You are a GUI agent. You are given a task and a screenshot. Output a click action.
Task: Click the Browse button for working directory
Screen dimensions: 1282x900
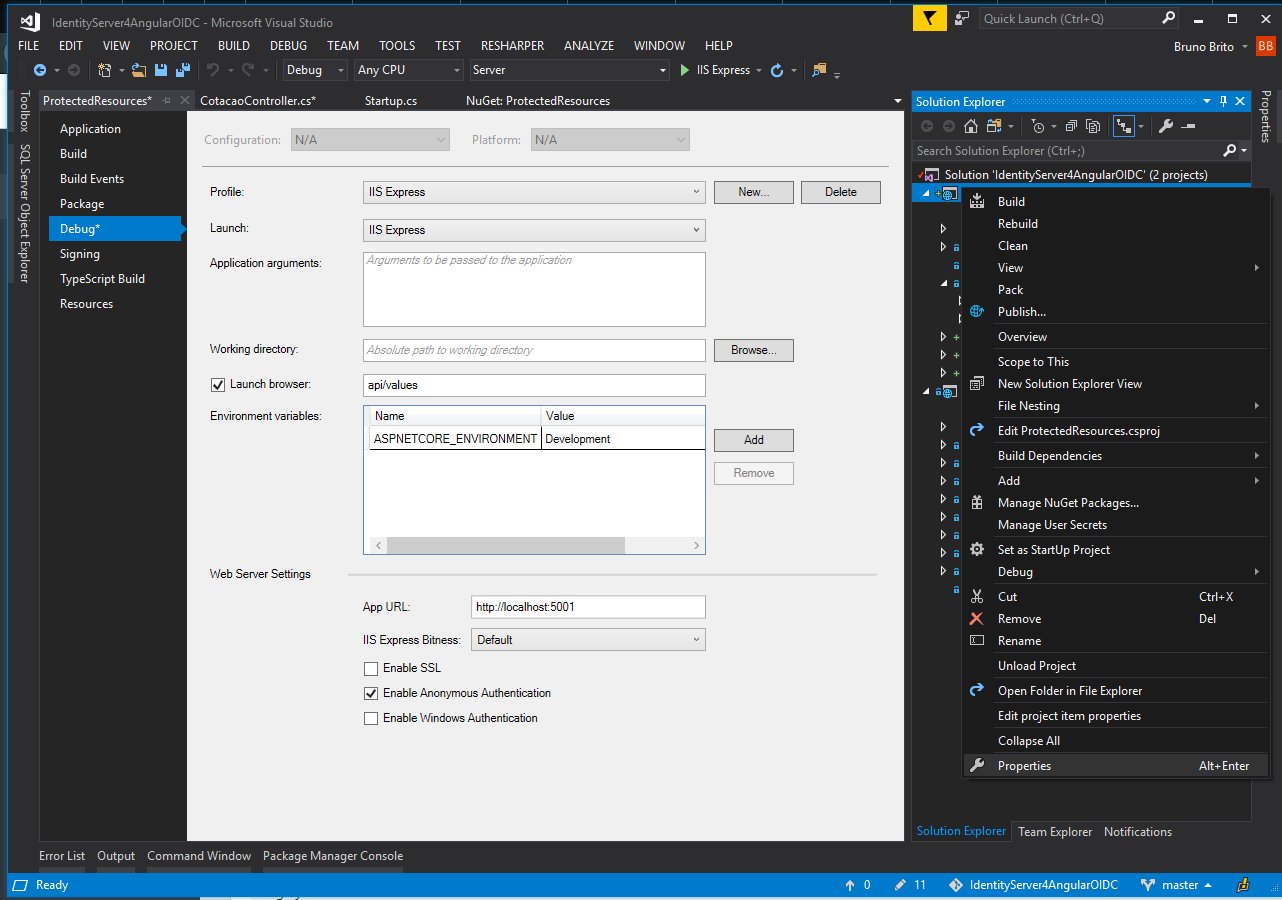753,350
